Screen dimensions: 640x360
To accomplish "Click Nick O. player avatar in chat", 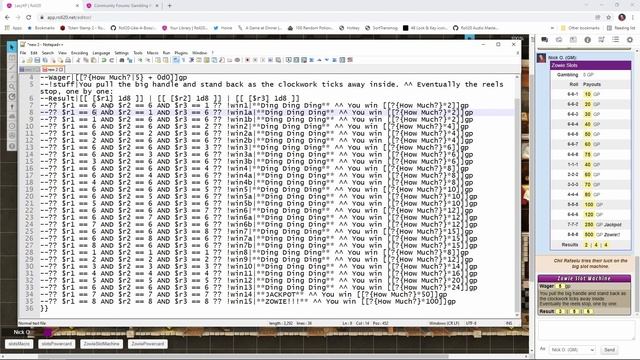I will (x=542, y=58).
